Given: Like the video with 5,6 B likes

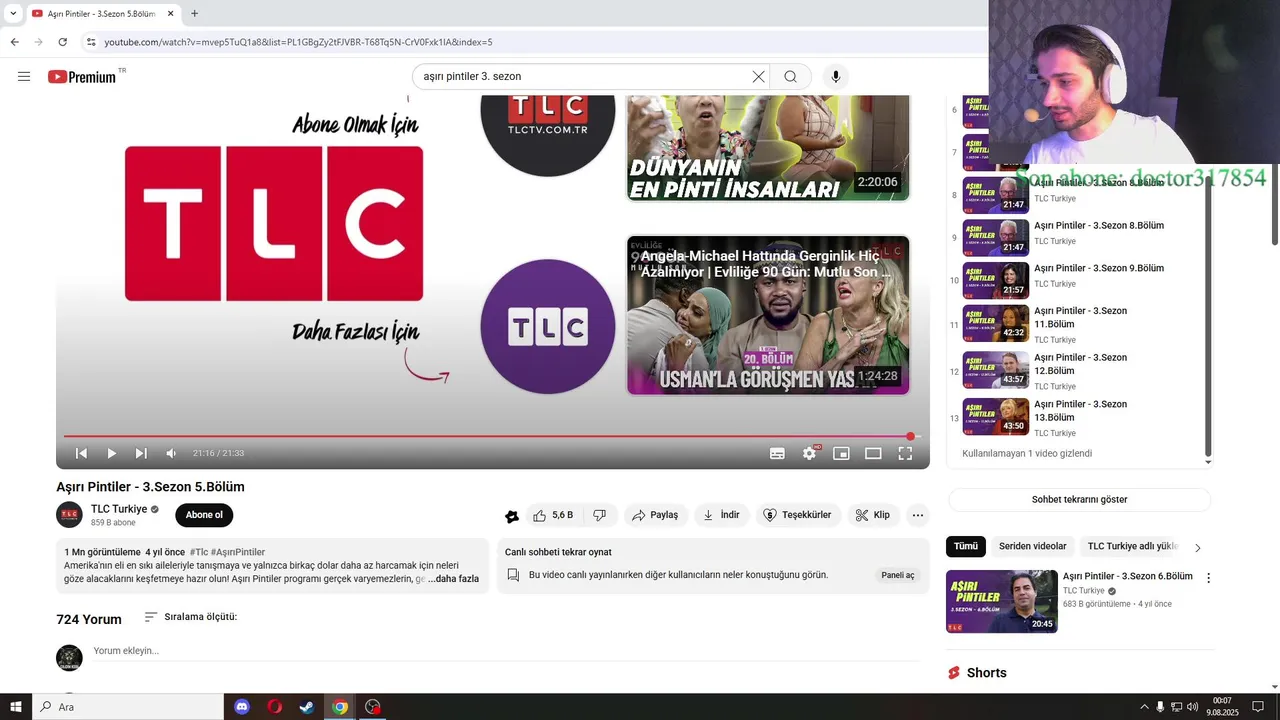Looking at the screenshot, I should (553, 515).
